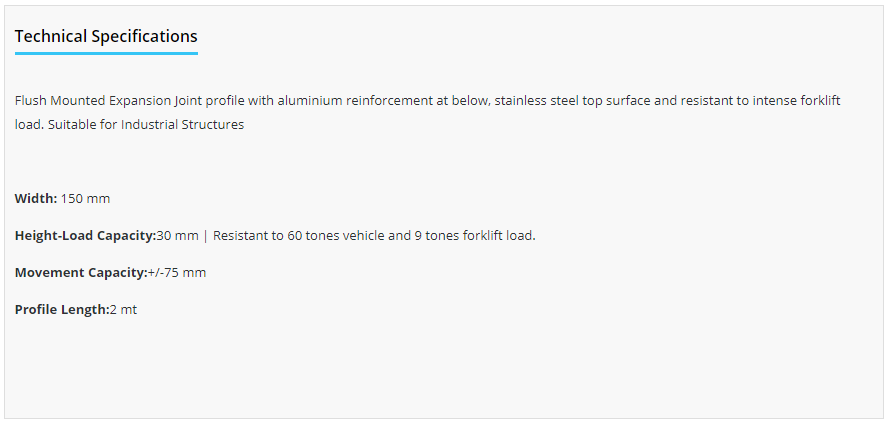
Task: Click the Technical Specifications heading
Action: click(106, 36)
